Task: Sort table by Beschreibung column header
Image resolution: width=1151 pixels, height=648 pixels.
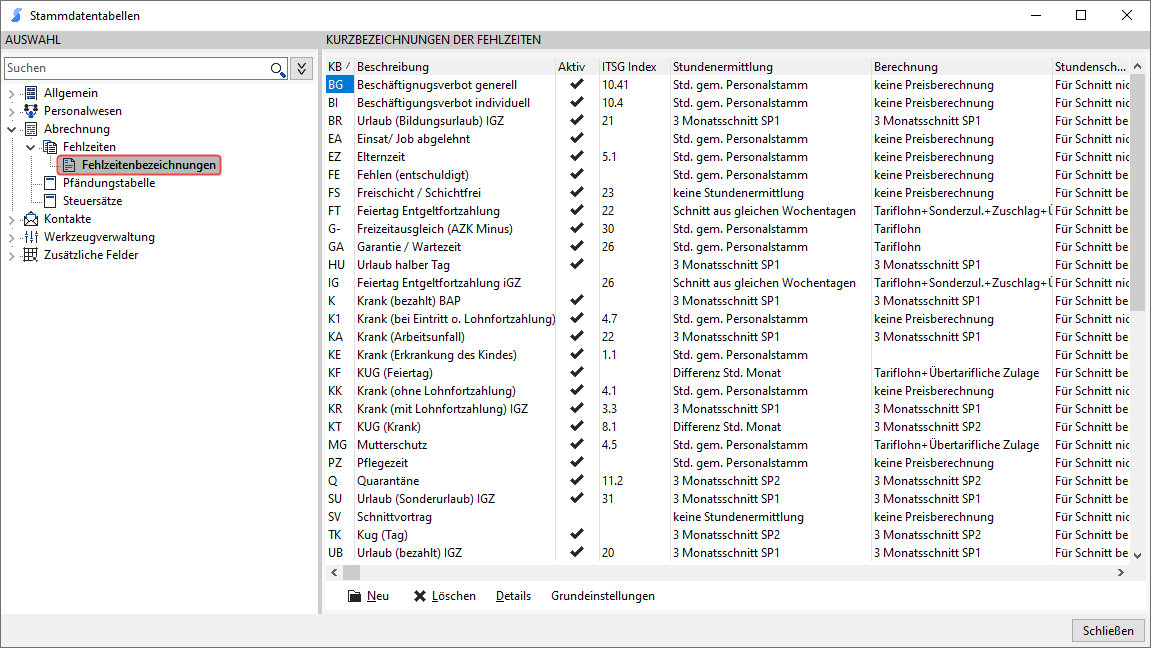Action: pyautogui.click(x=454, y=67)
